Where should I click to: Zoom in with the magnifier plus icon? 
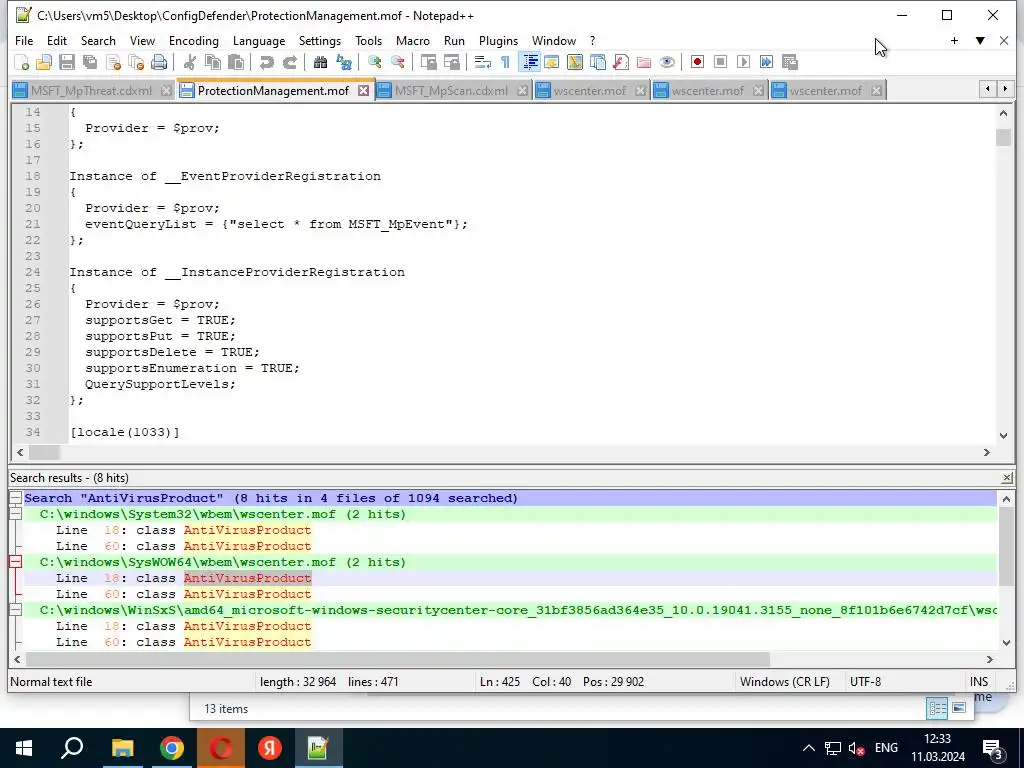374,62
